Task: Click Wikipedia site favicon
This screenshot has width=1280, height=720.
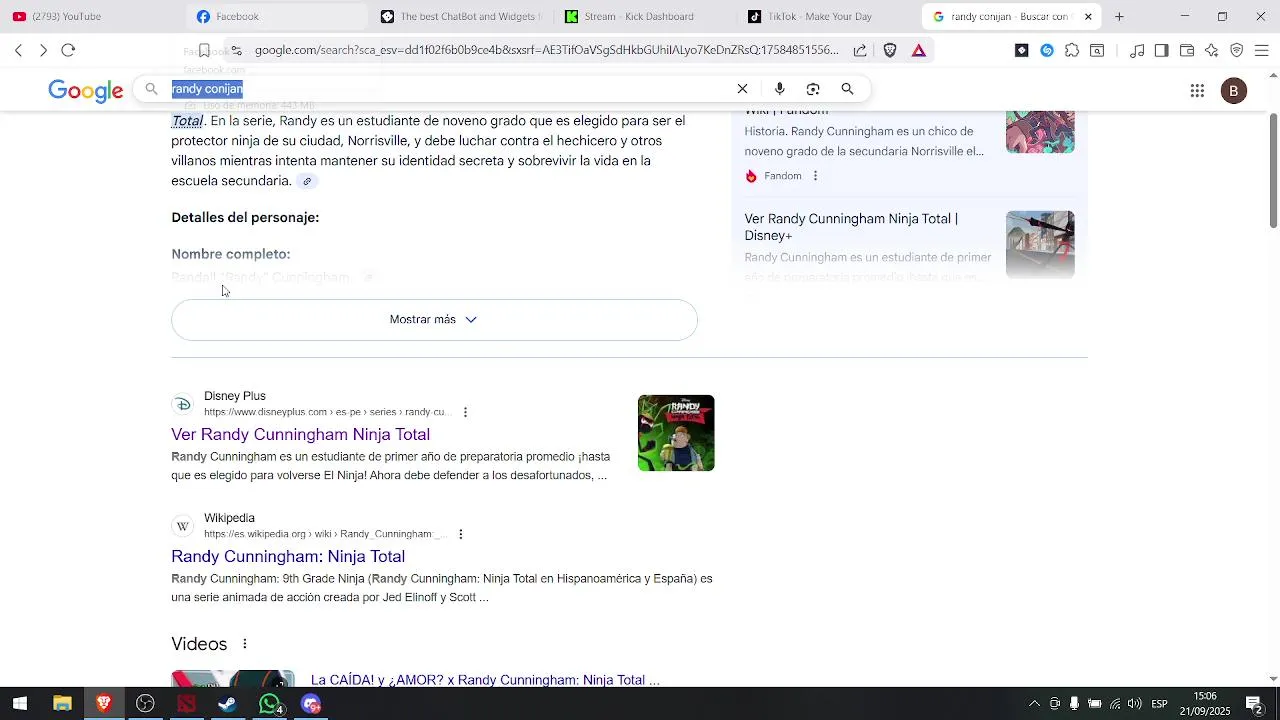Action: pos(182,526)
